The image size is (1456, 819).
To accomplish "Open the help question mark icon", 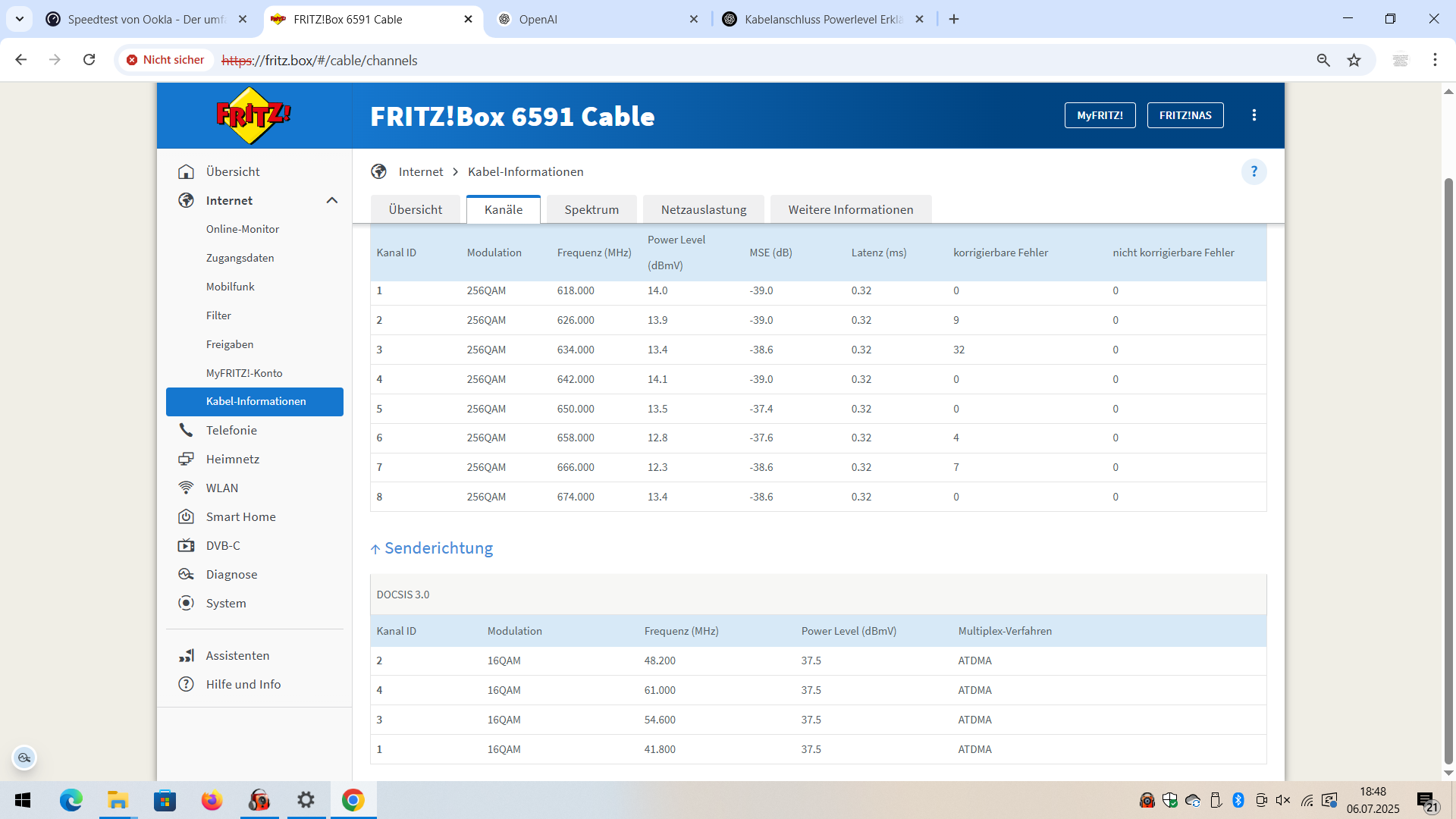I will pyautogui.click(x=1254, y=171).
